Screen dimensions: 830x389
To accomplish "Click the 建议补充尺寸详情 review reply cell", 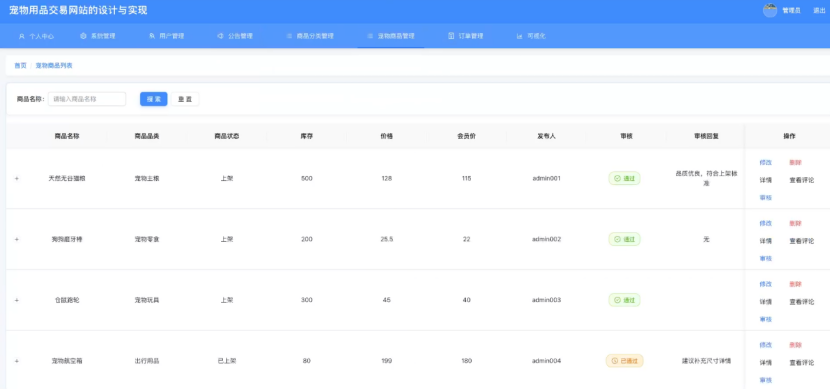I will tap(706, 361).
